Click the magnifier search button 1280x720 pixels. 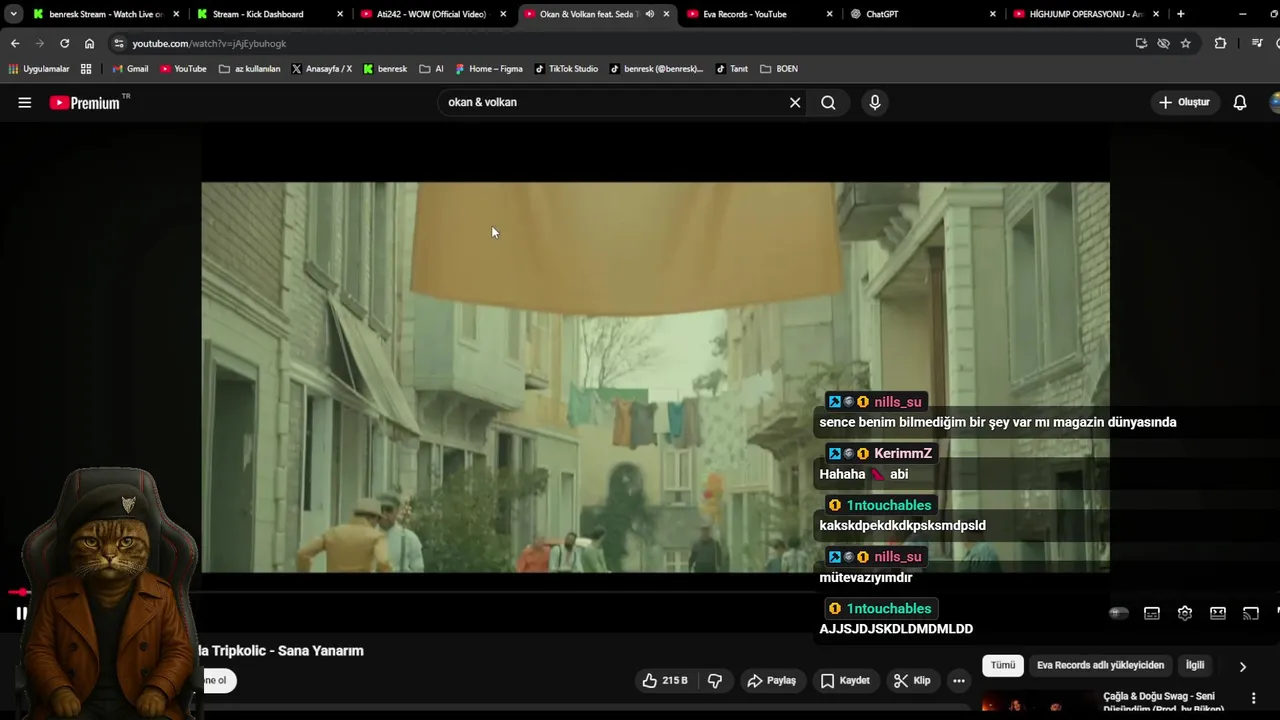[828, 102]
